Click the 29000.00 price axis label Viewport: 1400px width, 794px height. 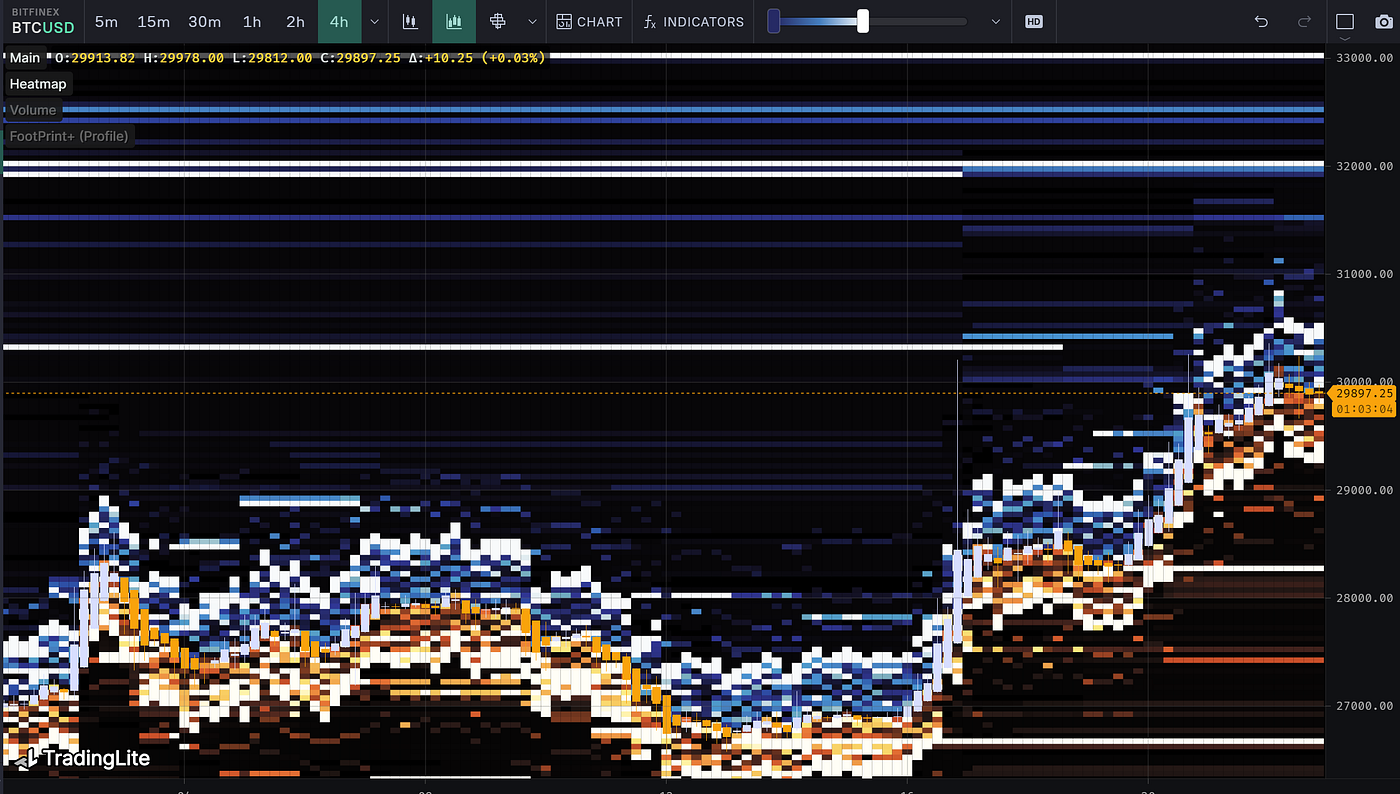point(1365,490)
